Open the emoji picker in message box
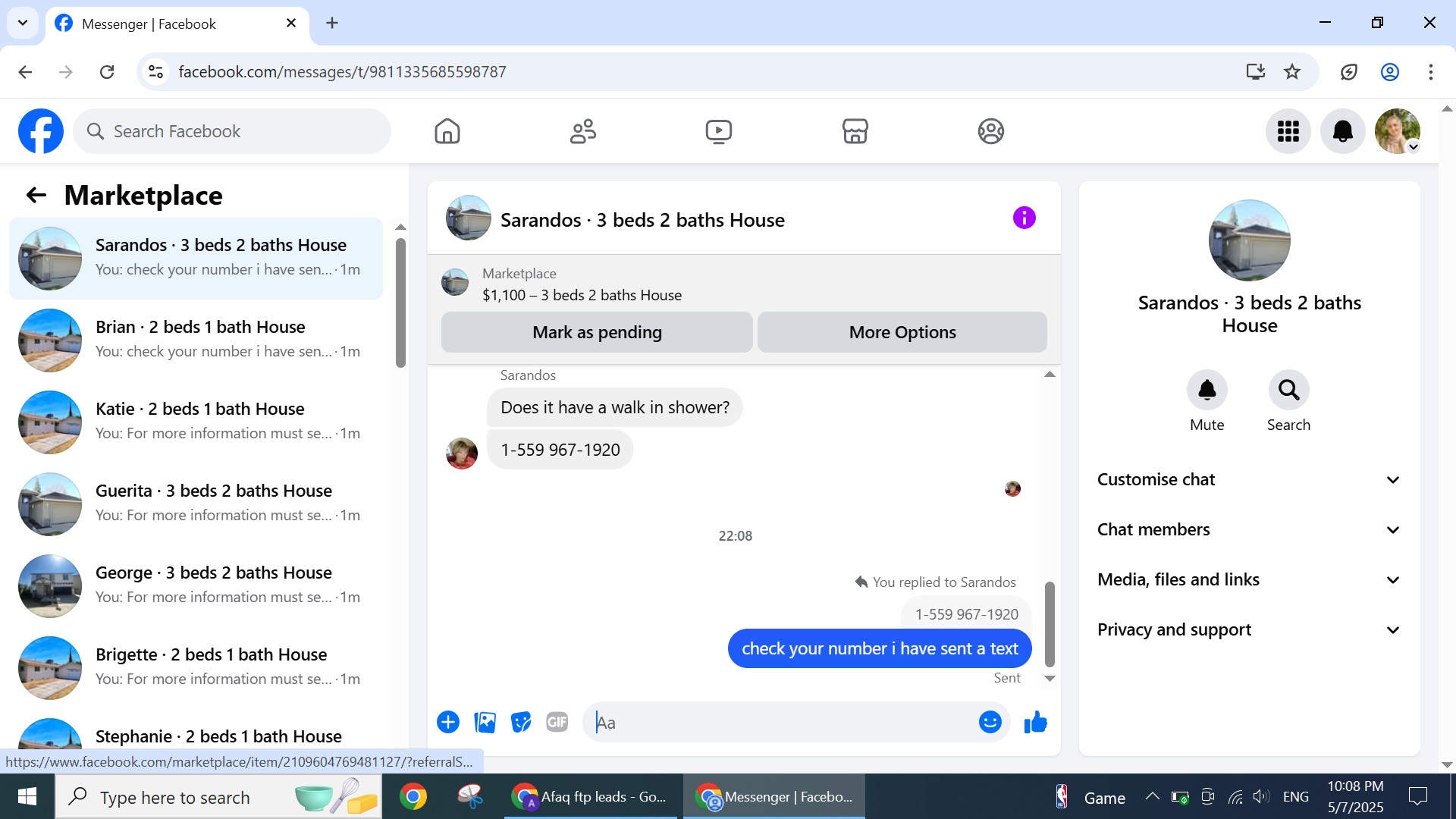This screenshot has height=819, width=1456. 990,723
